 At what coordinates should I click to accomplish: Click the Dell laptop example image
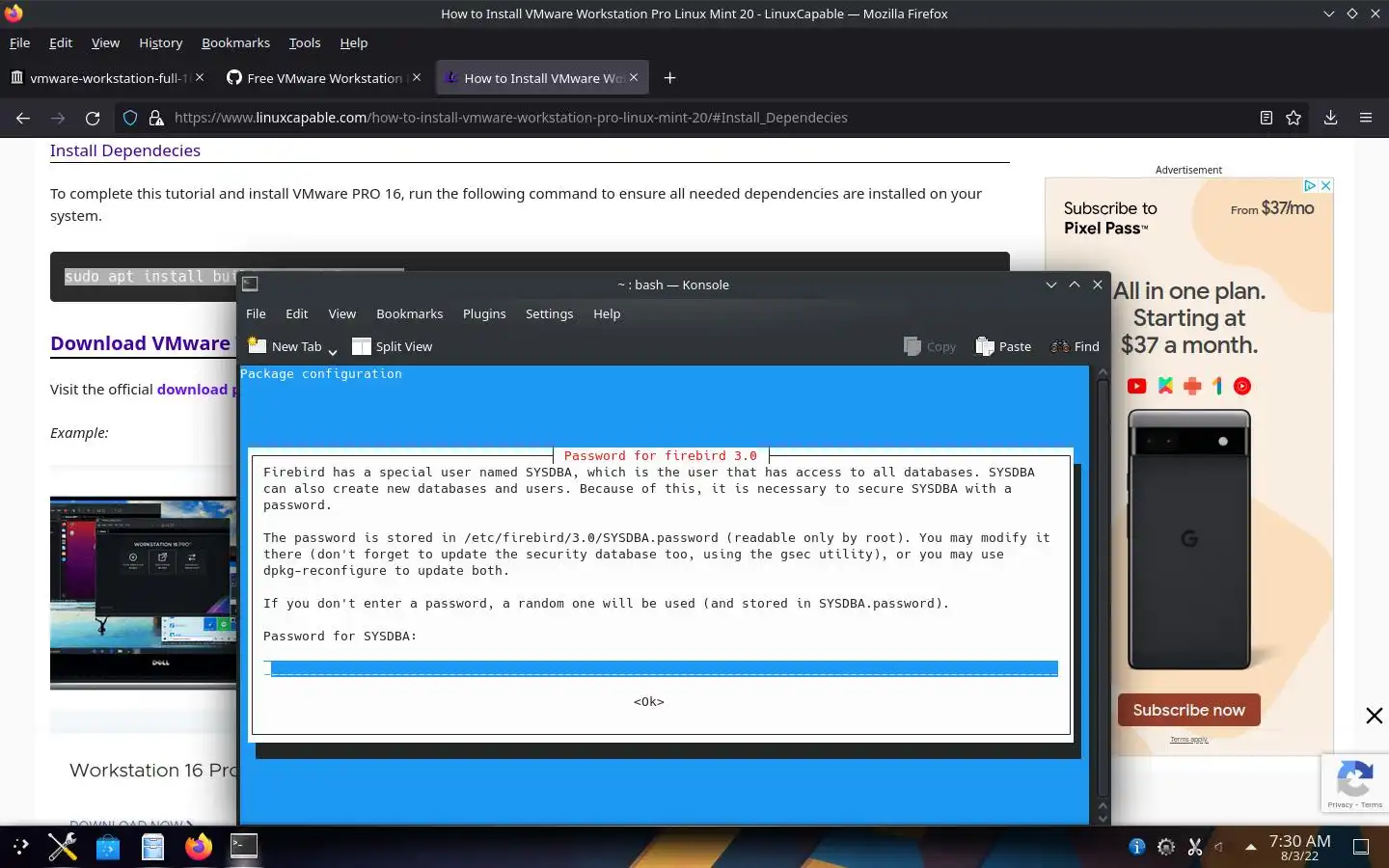pos(143,592)
